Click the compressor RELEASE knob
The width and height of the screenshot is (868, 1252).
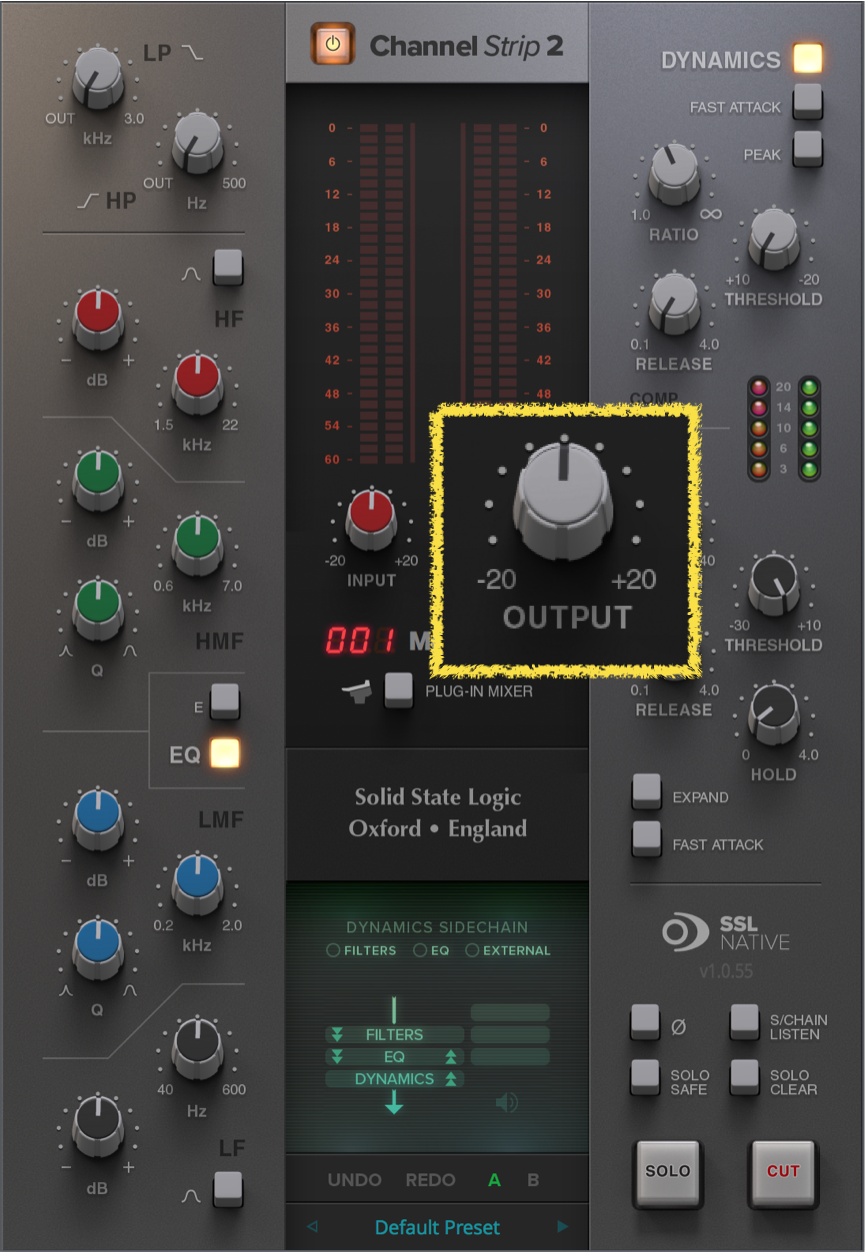coord(674,304)
